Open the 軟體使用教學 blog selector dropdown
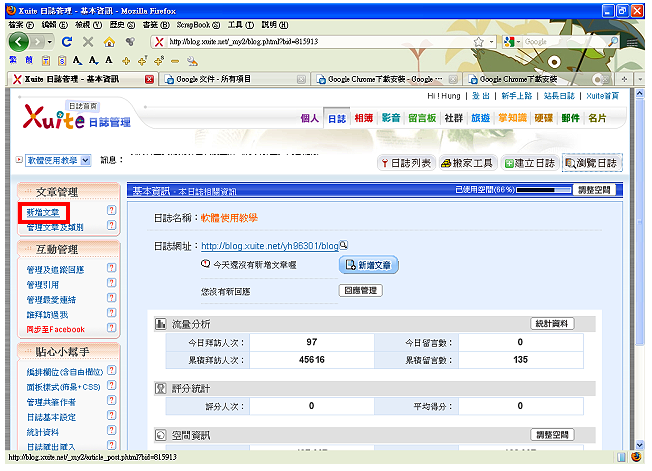The image size is (652, 471). click(58, 160)
